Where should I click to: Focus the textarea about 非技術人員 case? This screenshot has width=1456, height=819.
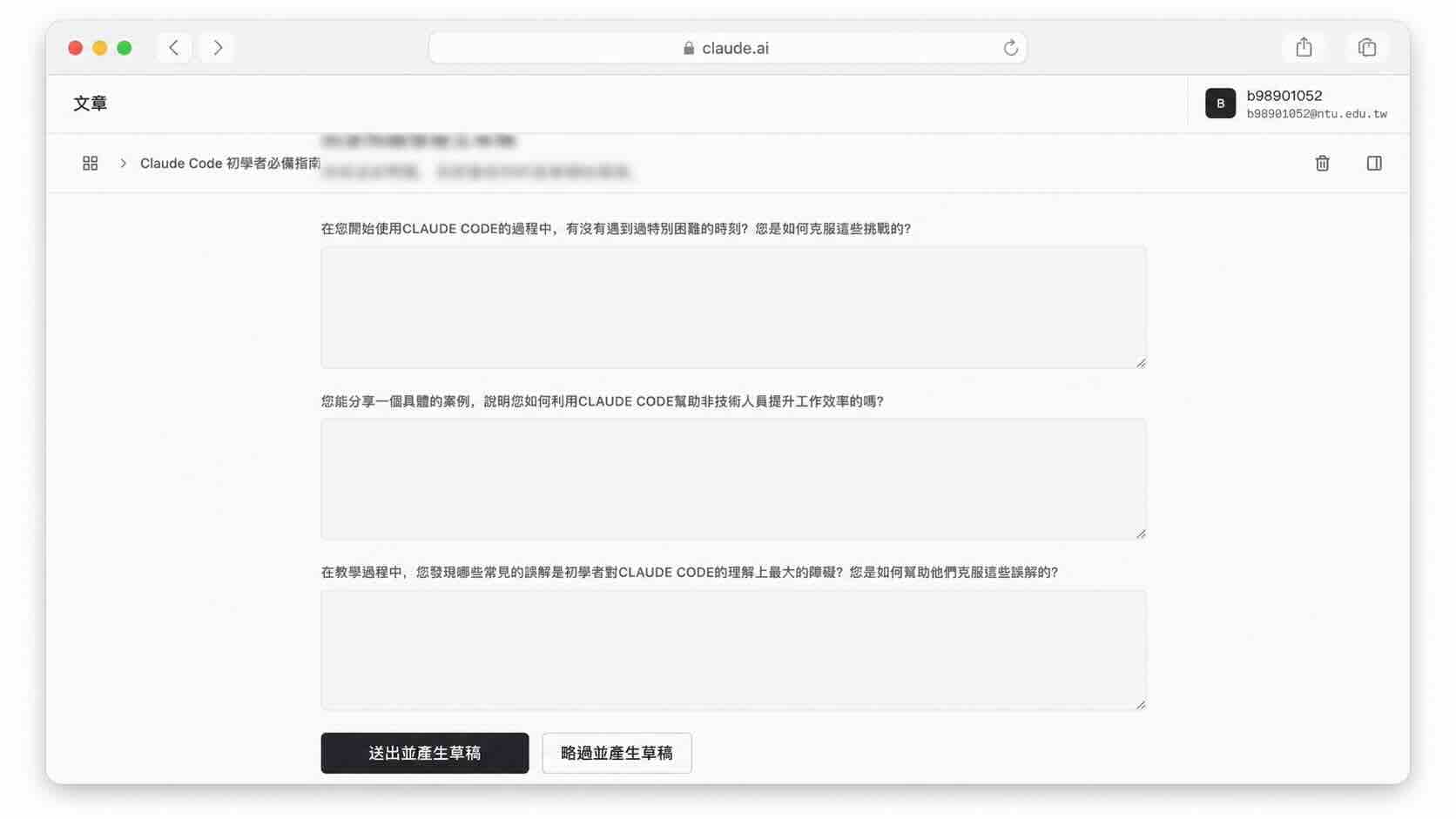(733, 479)
